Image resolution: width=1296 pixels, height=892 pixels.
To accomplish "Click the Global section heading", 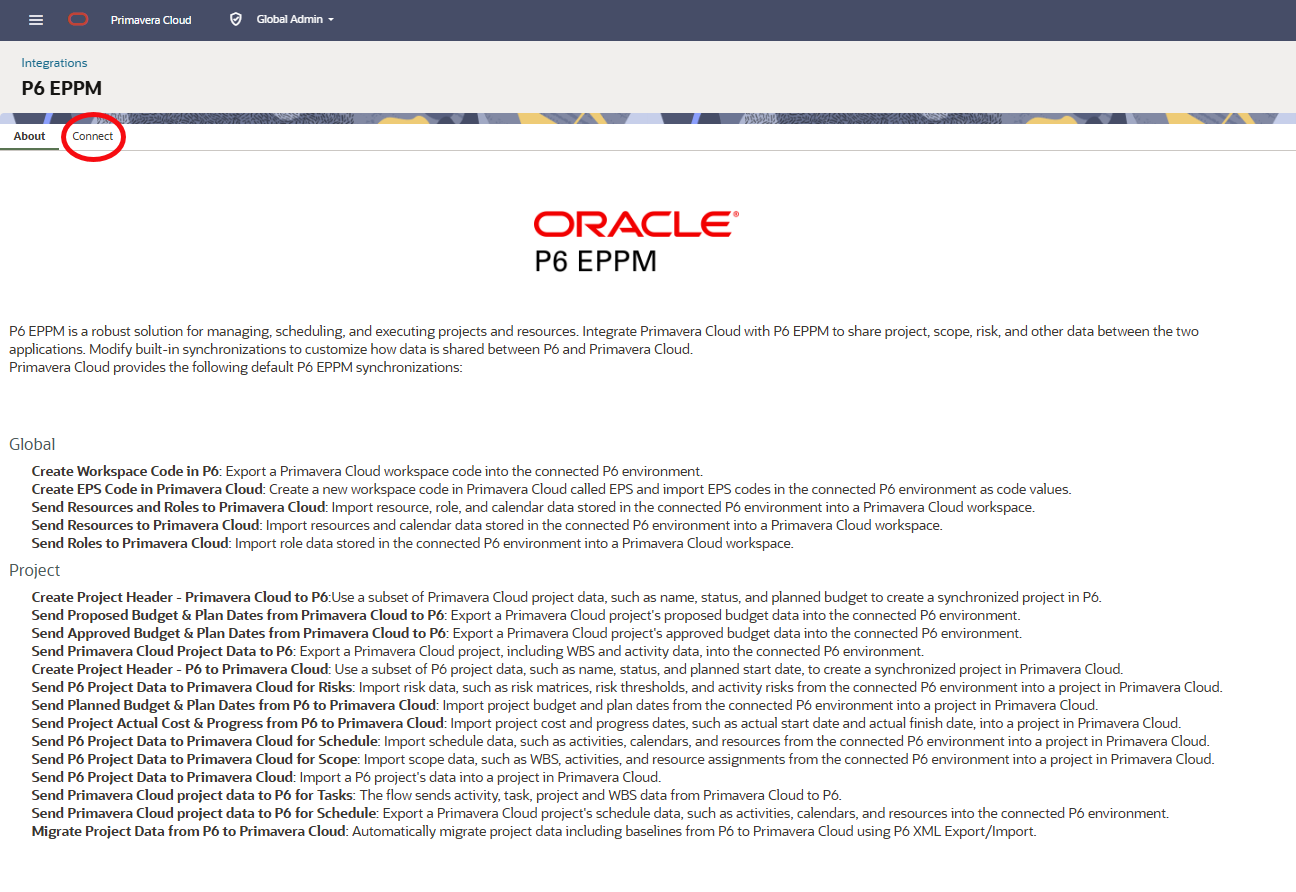I will (x=32, y=444).
